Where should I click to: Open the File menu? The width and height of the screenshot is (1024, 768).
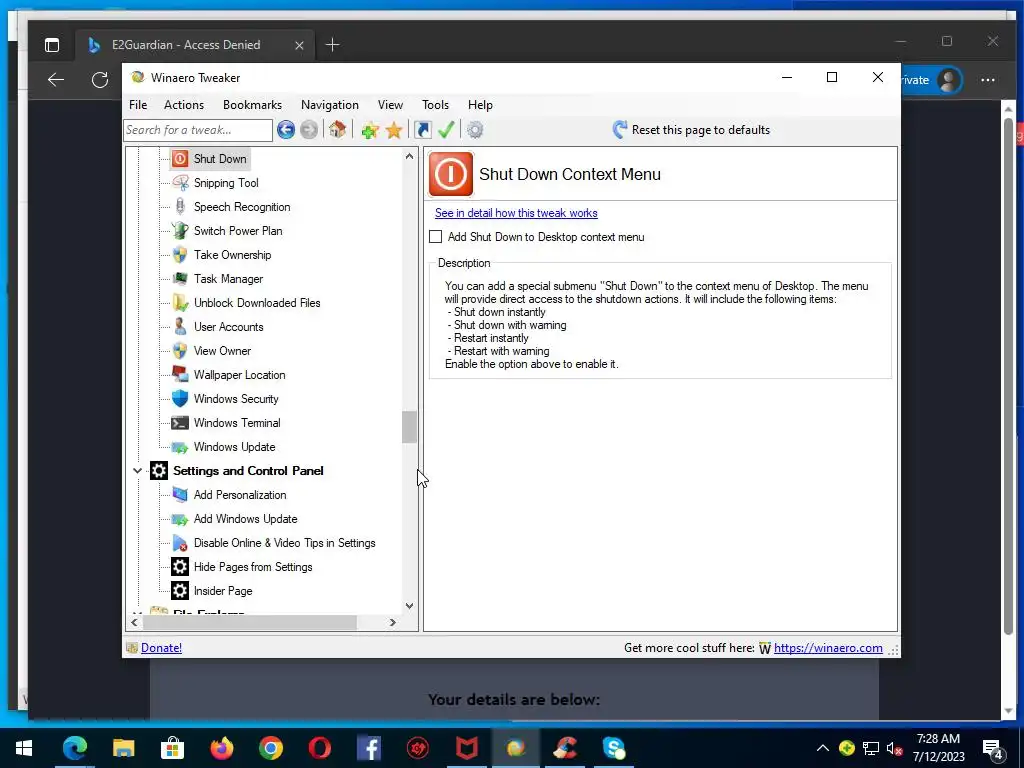[138, 104]
